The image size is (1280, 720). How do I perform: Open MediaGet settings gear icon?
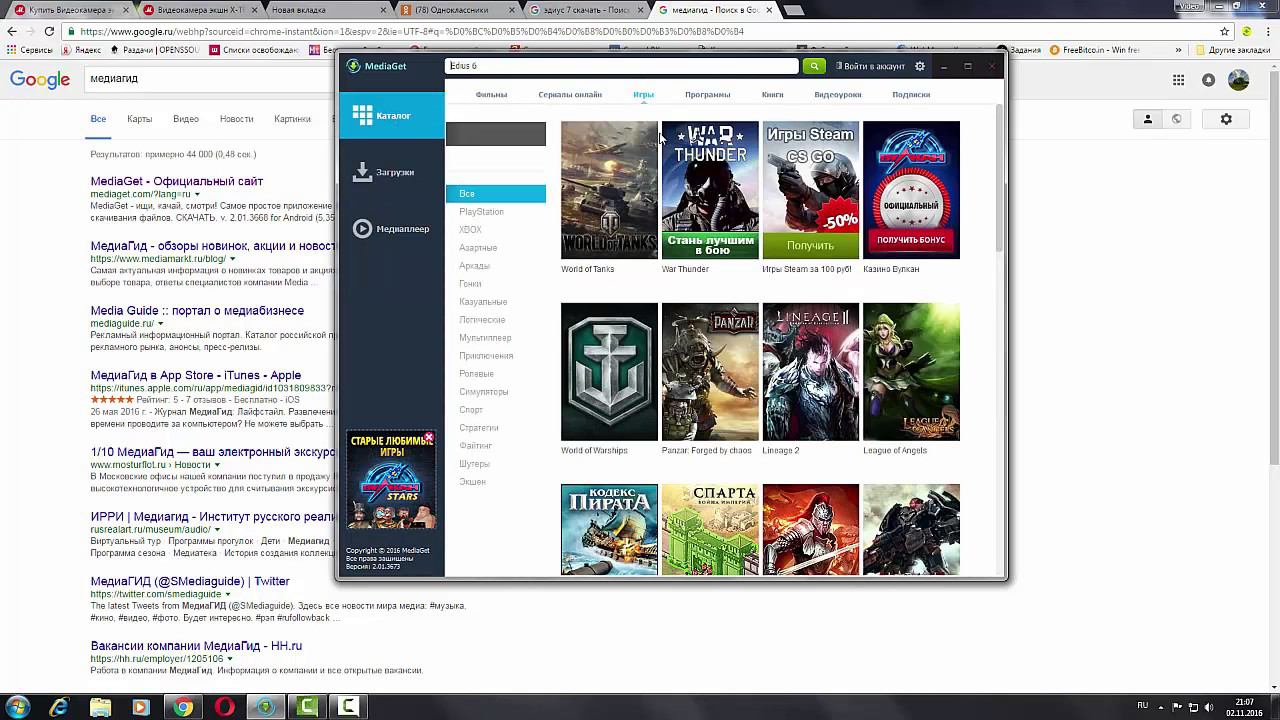pos(920,66)
